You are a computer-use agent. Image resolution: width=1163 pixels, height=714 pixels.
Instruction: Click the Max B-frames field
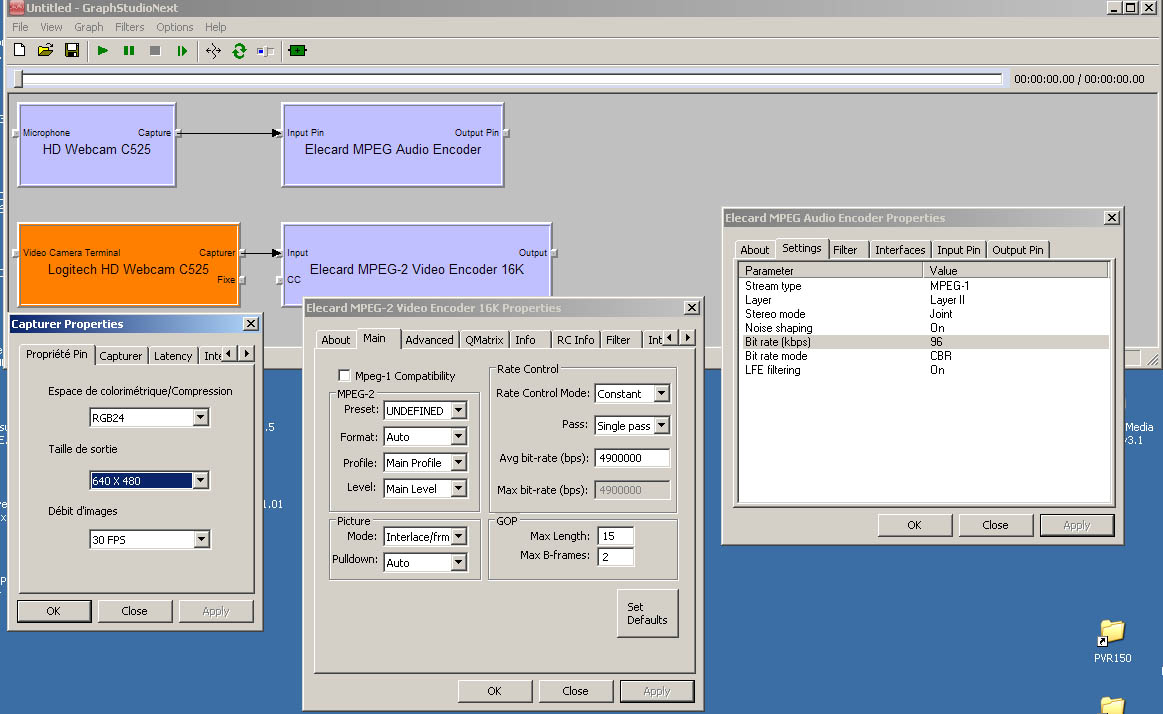click(616, 557)
